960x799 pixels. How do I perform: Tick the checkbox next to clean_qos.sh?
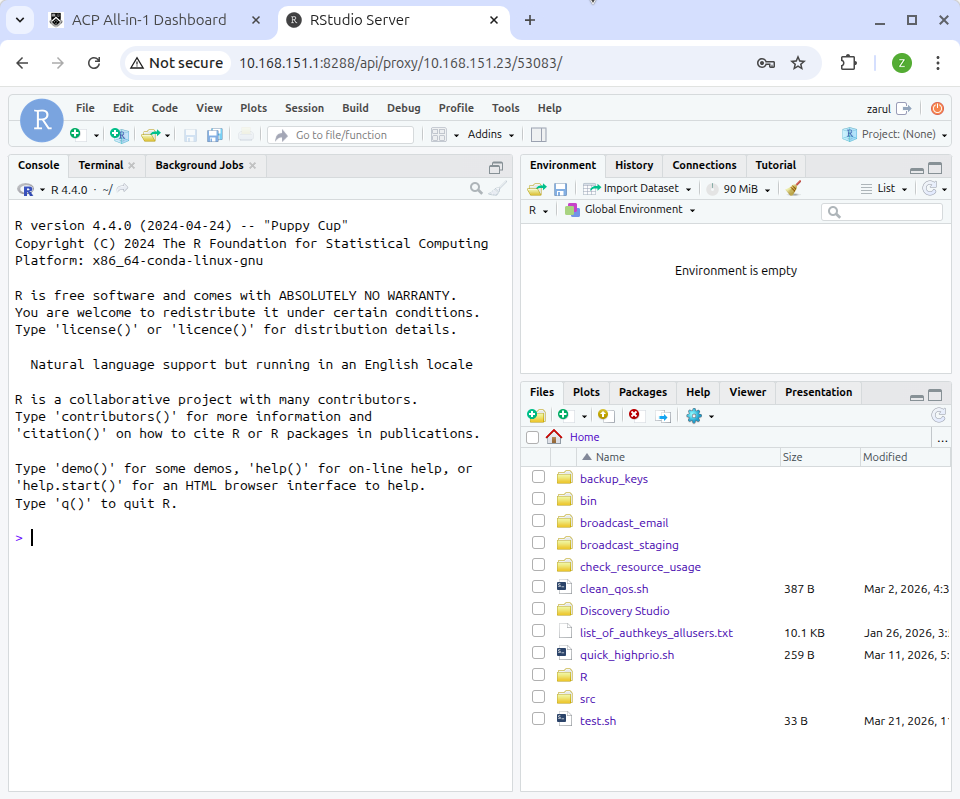pos(539,588)
